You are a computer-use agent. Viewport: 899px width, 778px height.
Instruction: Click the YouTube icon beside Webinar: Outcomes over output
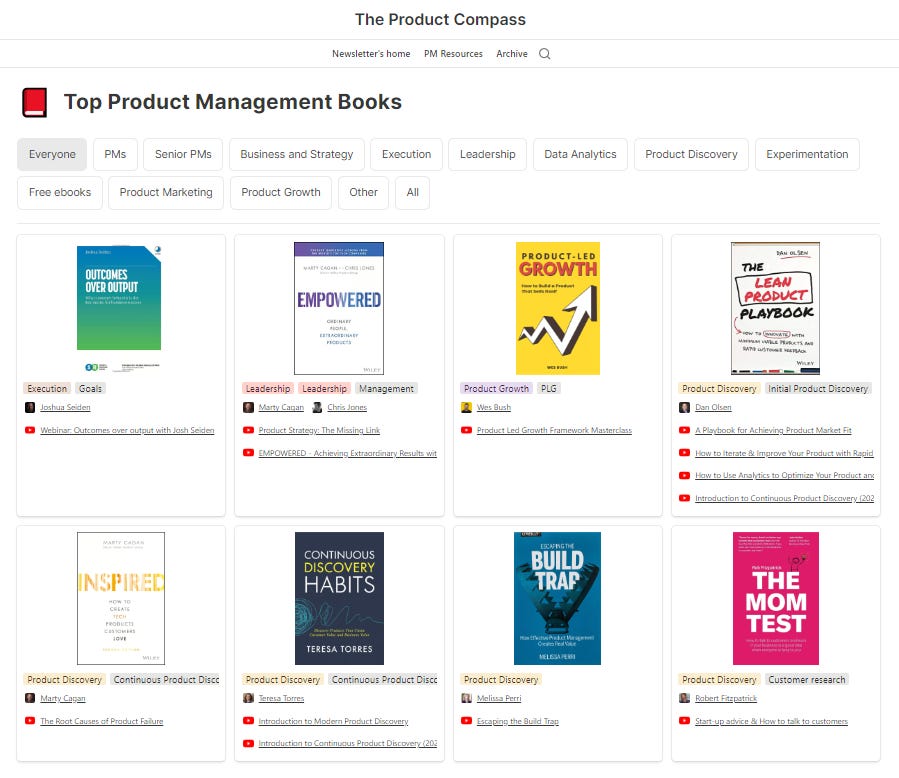click(29, 431)
